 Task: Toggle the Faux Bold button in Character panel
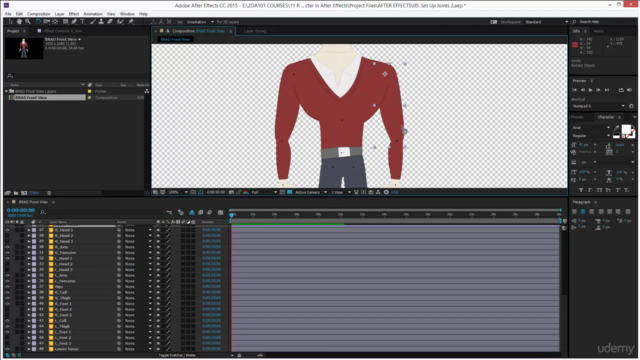[x=581, y=190]
